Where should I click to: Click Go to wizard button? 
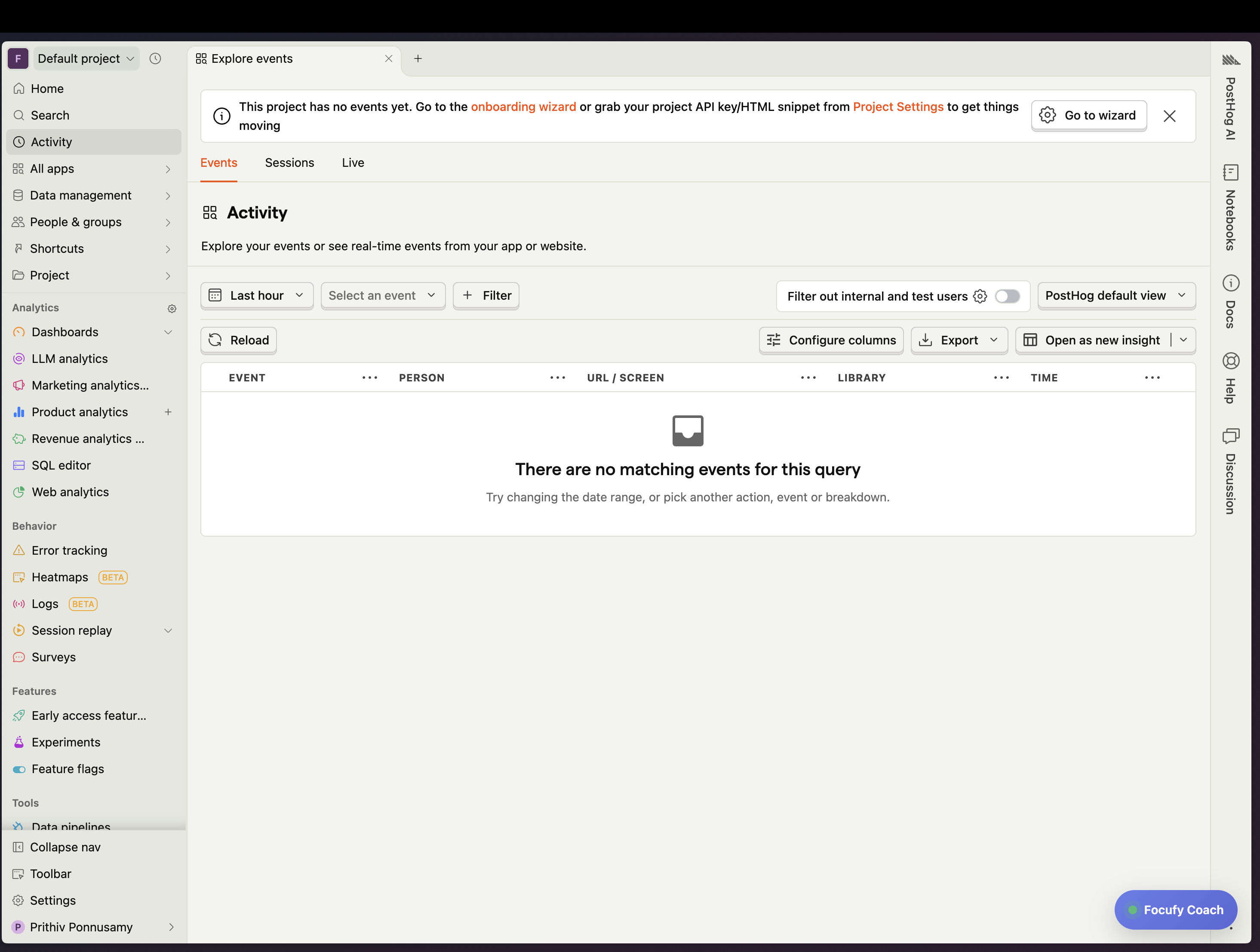(1088, 116)
